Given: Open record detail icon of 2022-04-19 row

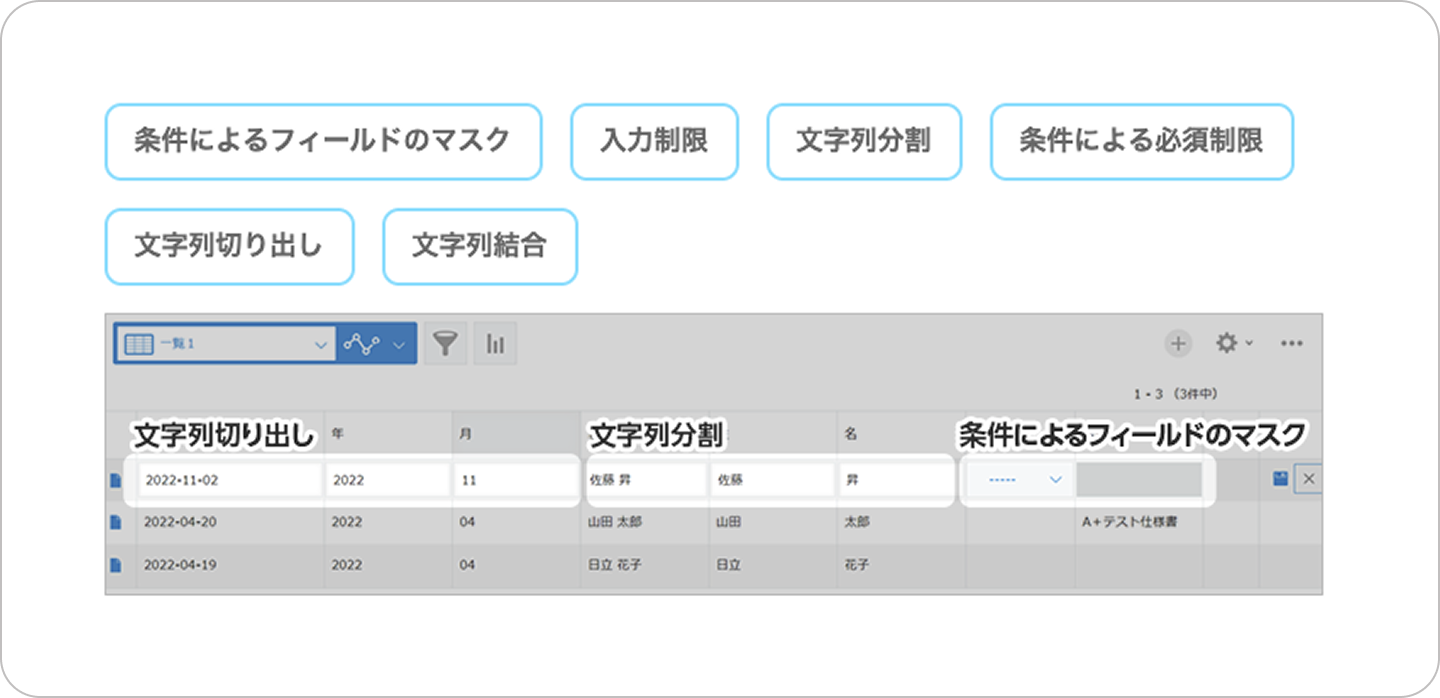Looking at the screenshot, I should [x=116, y=564].
